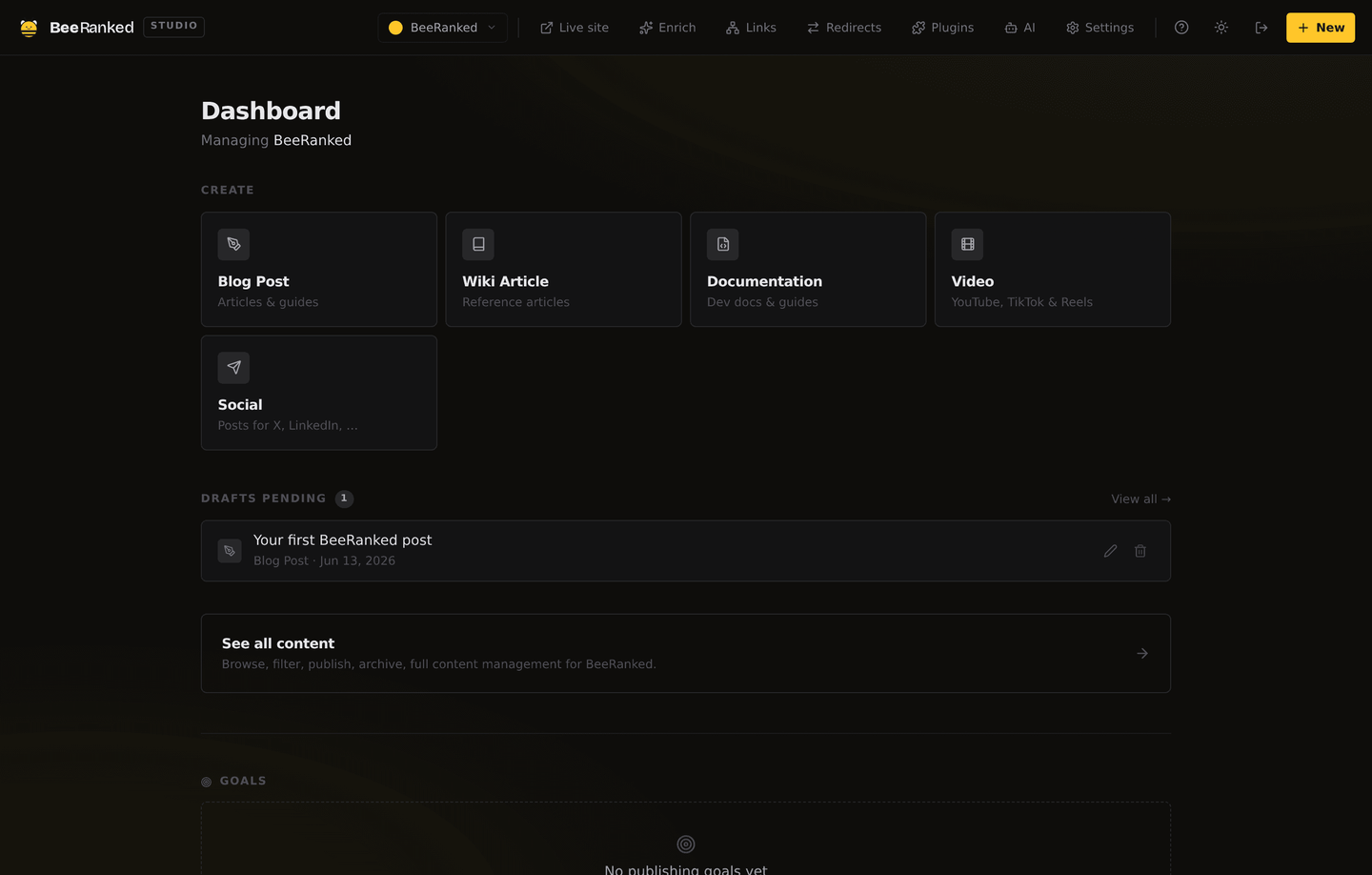The width and height of the screenshot is (1372, 875).
Task: Create a new Video item
Action: pyautogui.click(x=1053, y=270)
